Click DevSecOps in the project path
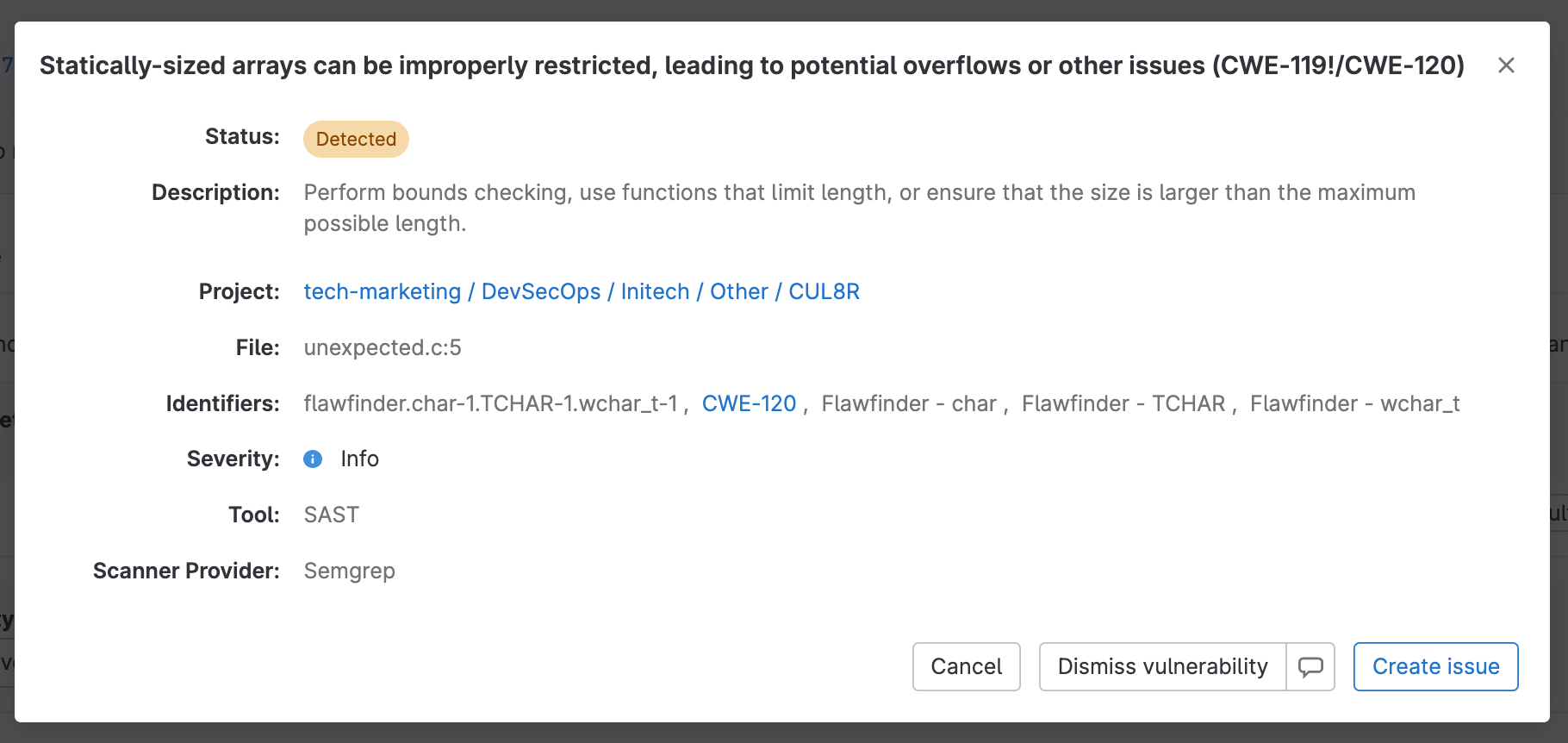The image size is (1568, 743). [541, 291]
